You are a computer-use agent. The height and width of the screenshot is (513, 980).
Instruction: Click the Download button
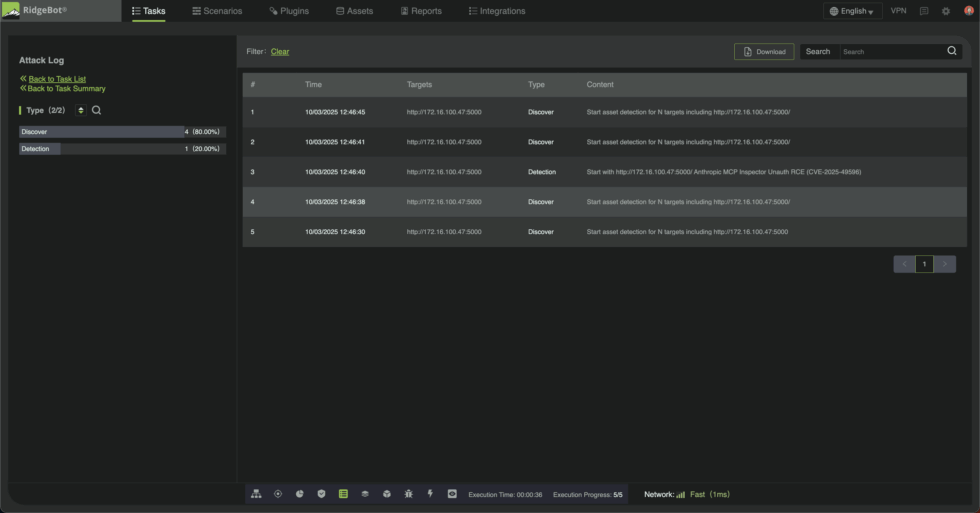click(764, 51)
